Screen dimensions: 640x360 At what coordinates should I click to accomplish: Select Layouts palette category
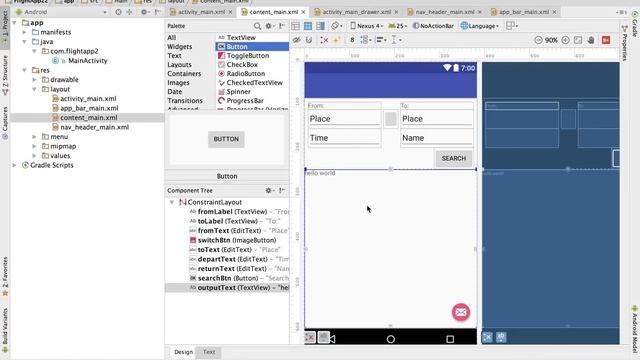[x=179, y=65]
